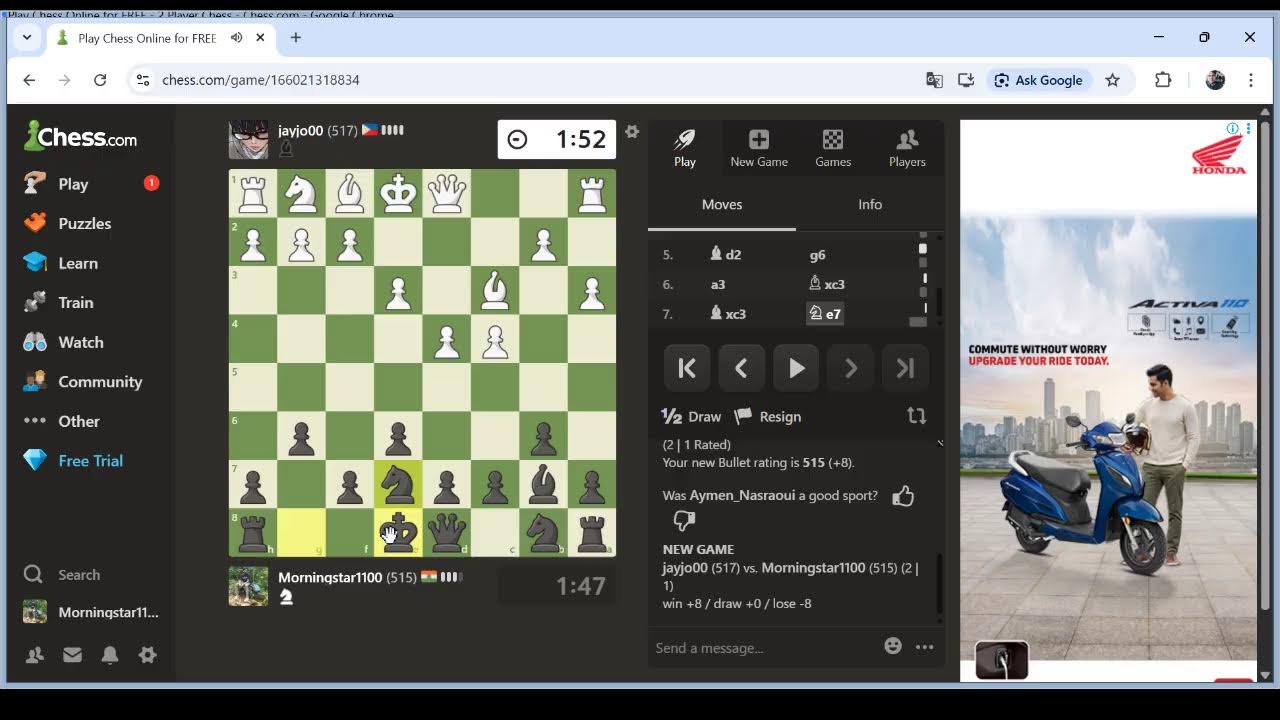Jump to the last move

905,368
